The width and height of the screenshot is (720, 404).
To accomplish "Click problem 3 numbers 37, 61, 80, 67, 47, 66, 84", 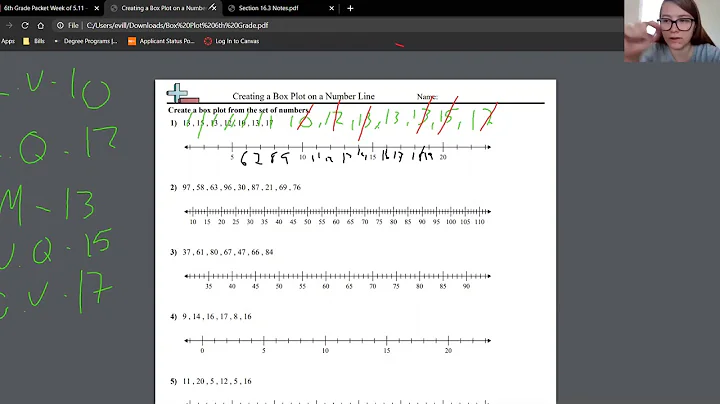I will 228,252.
